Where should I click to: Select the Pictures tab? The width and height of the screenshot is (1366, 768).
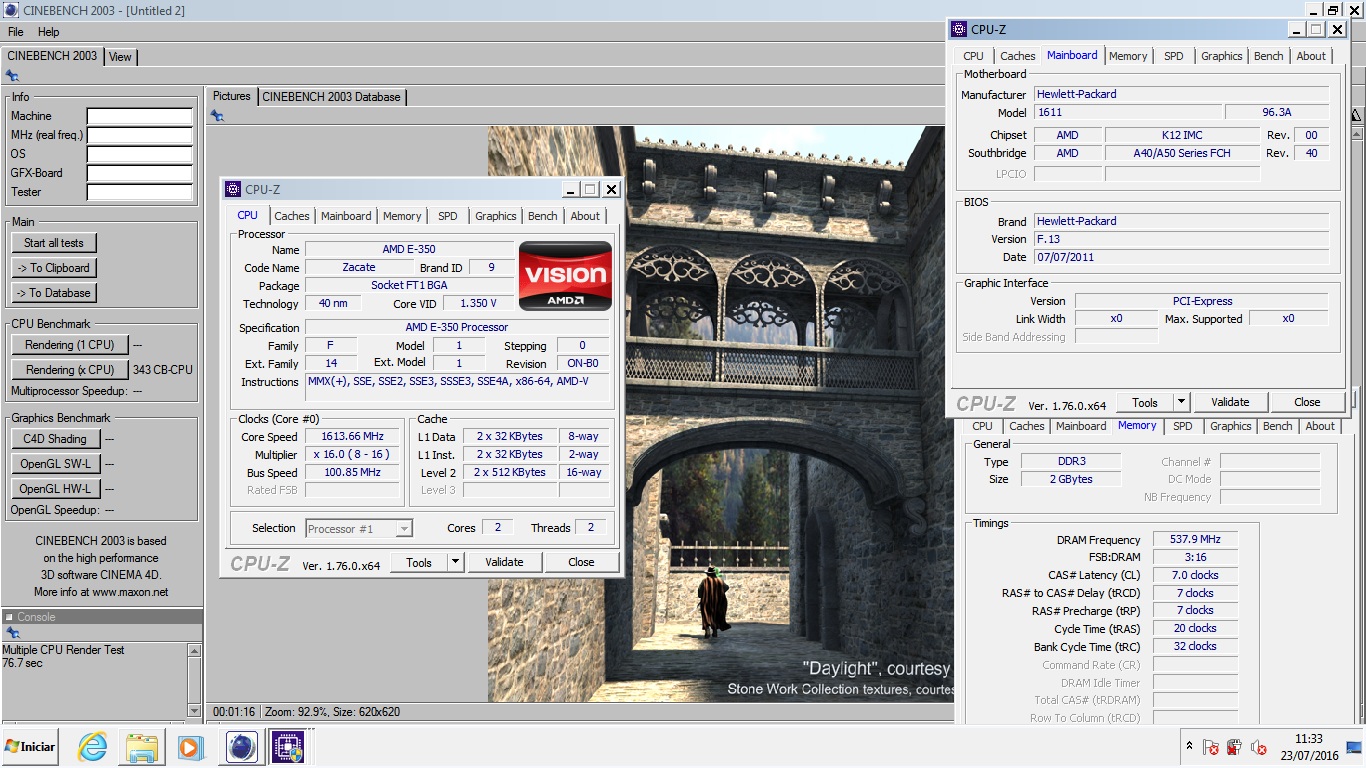click(231, 96)
